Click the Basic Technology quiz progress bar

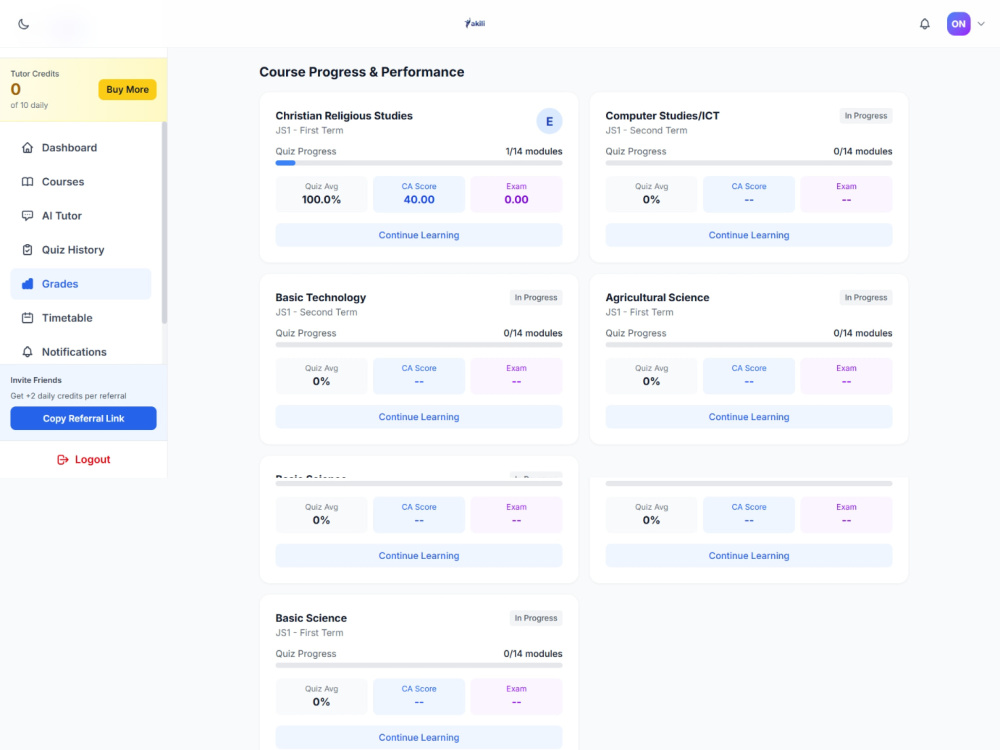pos(418,345)
